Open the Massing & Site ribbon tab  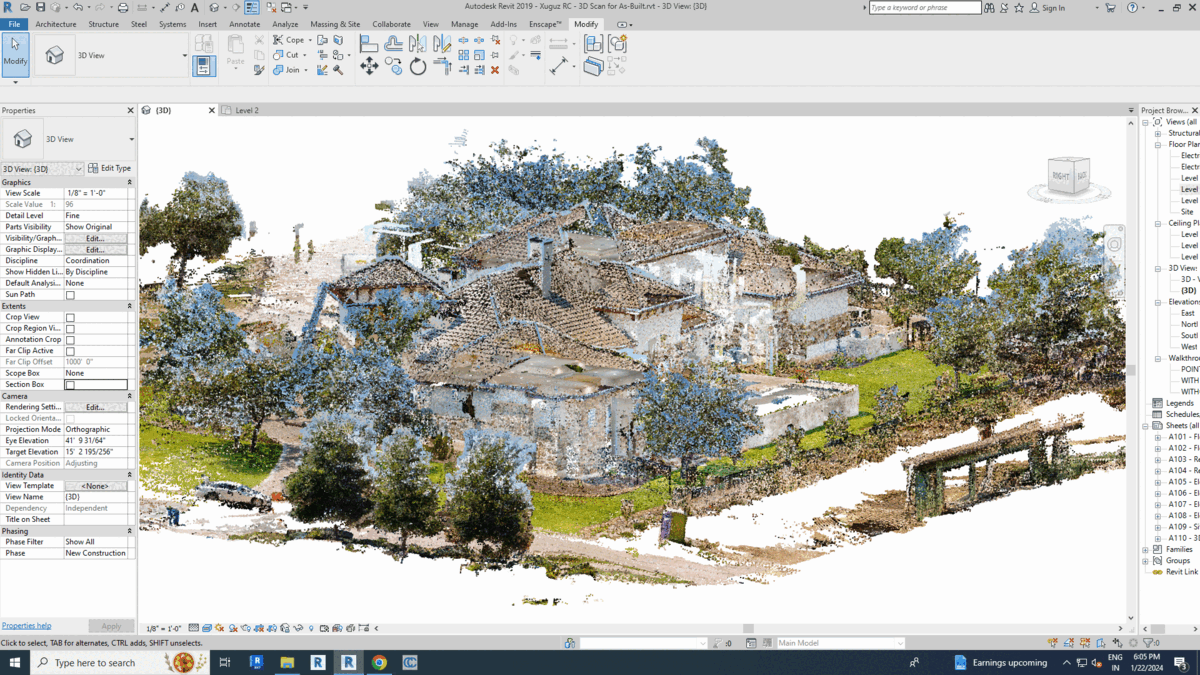(334, 24)
